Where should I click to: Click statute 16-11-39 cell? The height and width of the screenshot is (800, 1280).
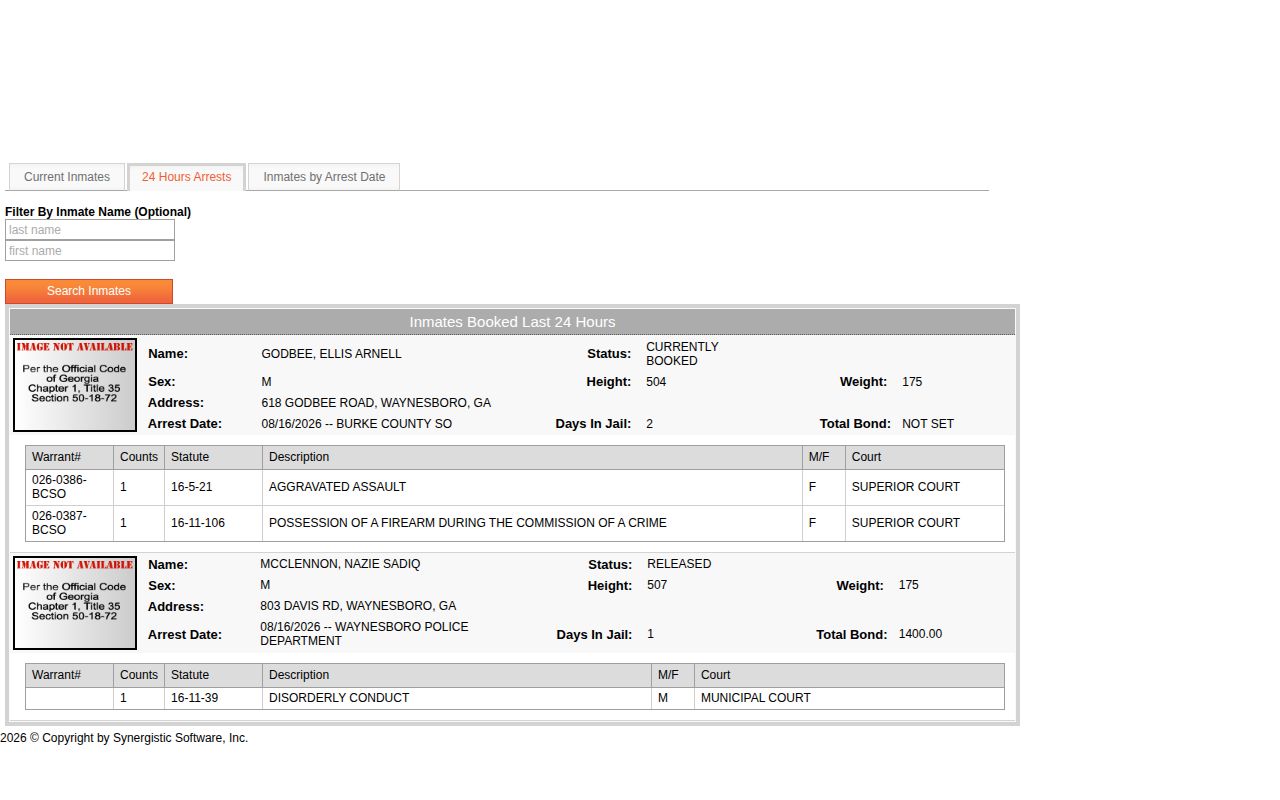213,698
